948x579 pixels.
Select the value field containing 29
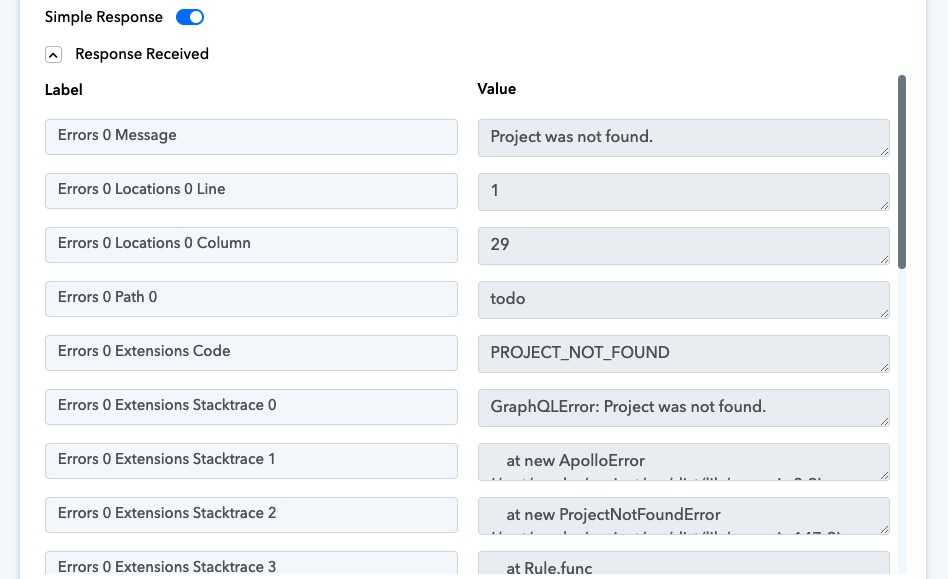683,245
